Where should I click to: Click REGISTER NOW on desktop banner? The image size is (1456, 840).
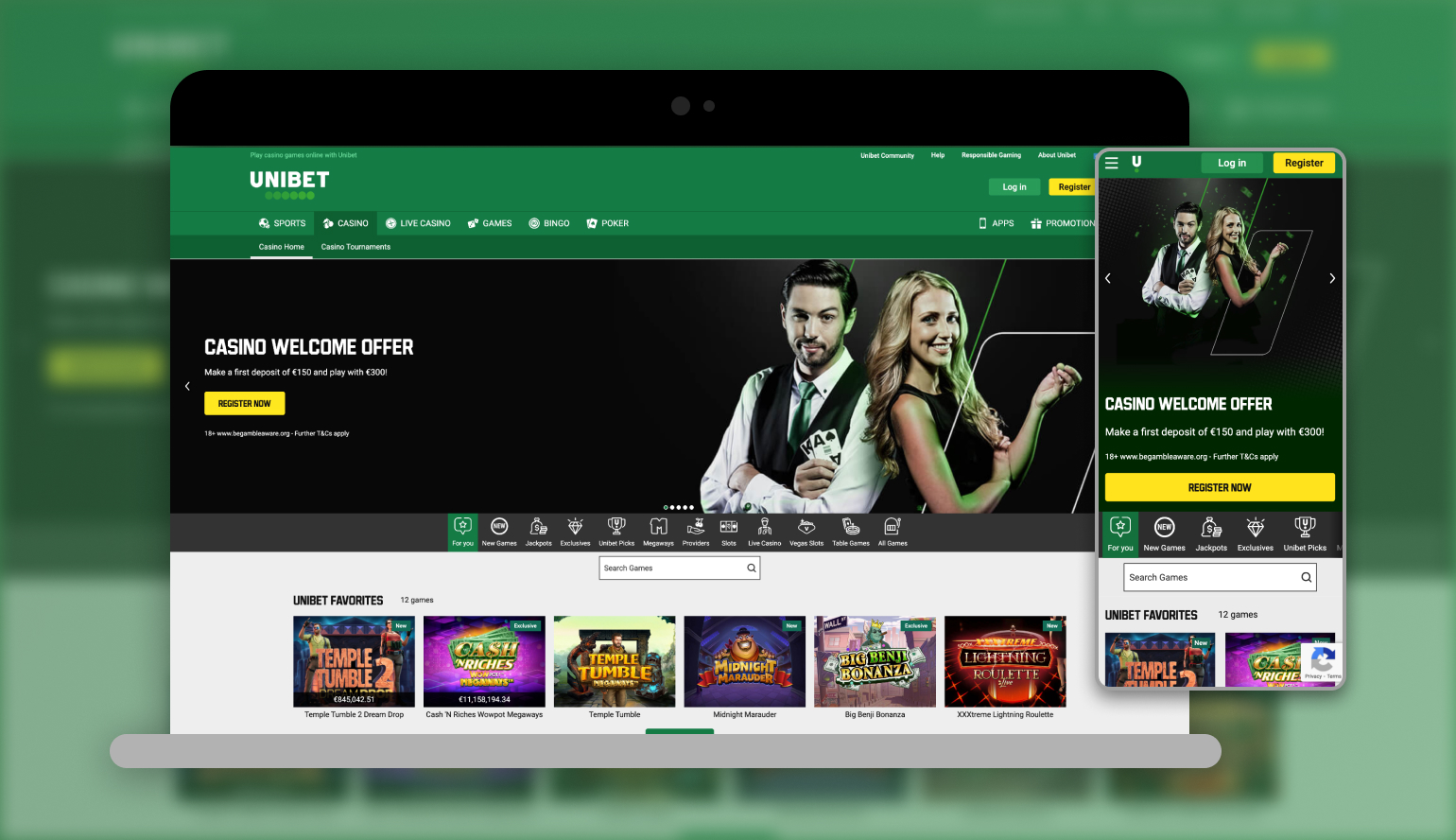245,404
